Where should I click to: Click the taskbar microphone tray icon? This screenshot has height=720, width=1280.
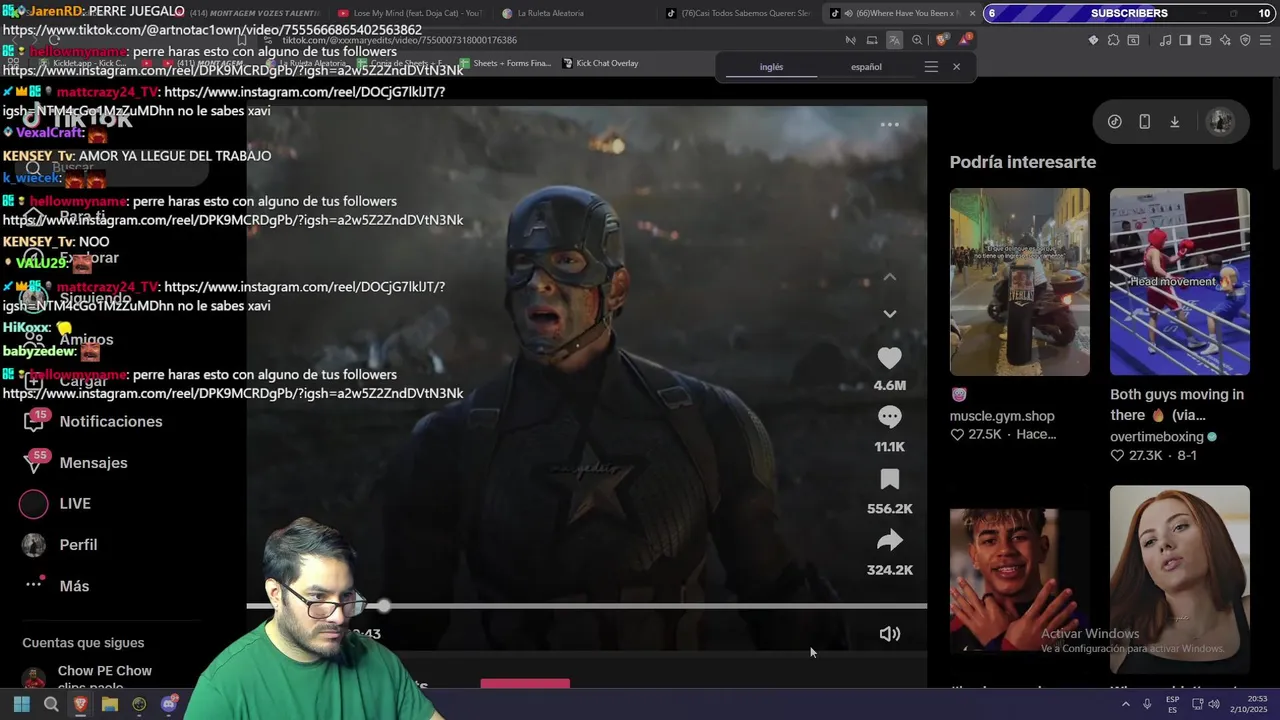1147,704
